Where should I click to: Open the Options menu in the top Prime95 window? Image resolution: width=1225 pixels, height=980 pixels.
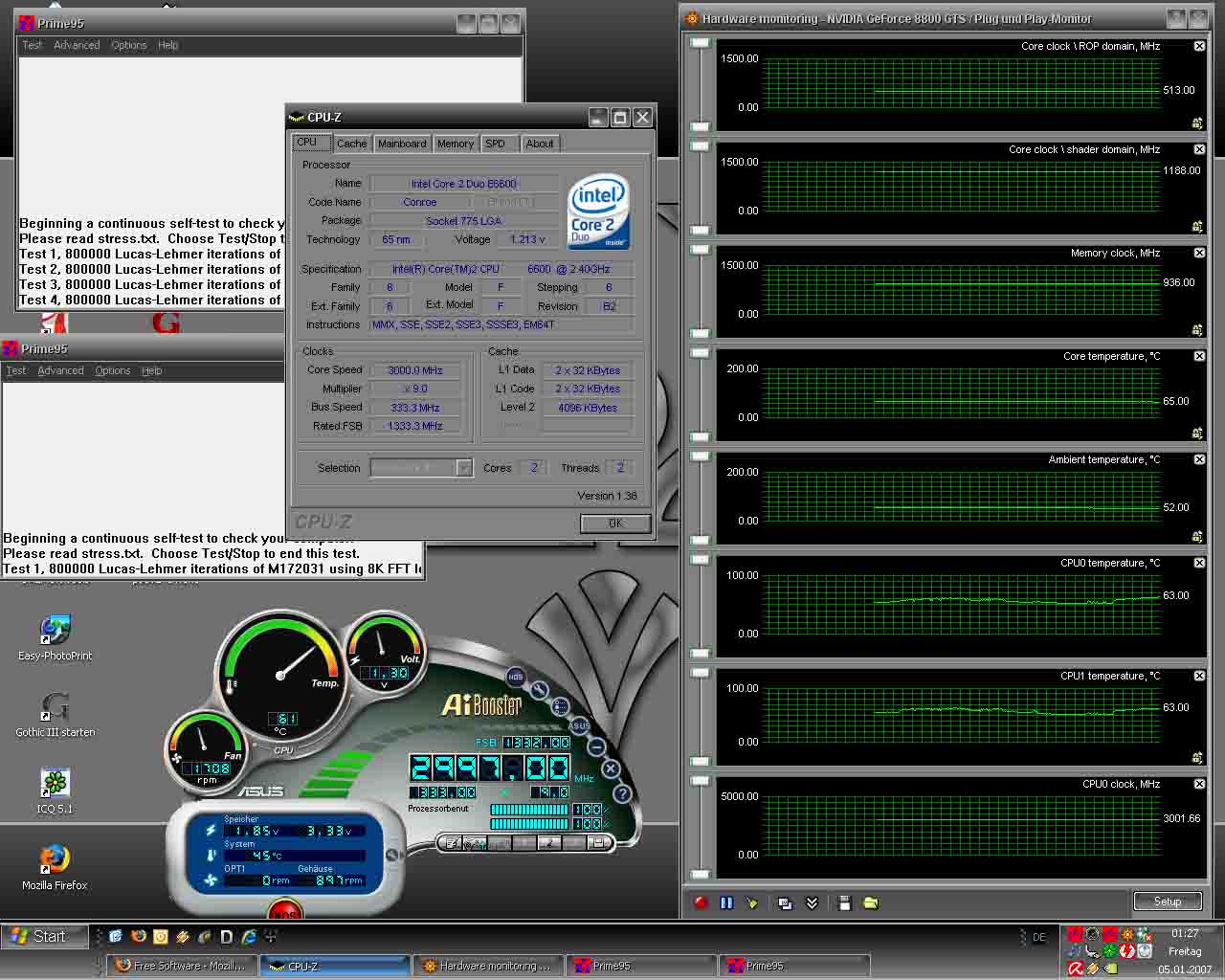click(129, 45)
